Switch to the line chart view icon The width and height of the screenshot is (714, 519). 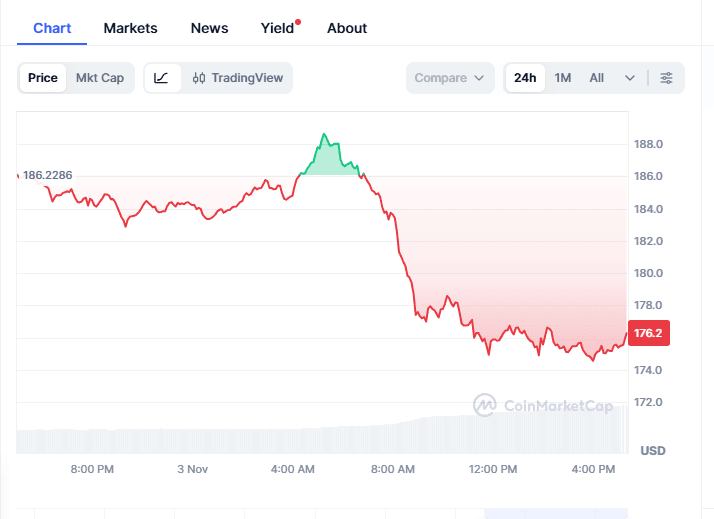click(x=162, y=78)
